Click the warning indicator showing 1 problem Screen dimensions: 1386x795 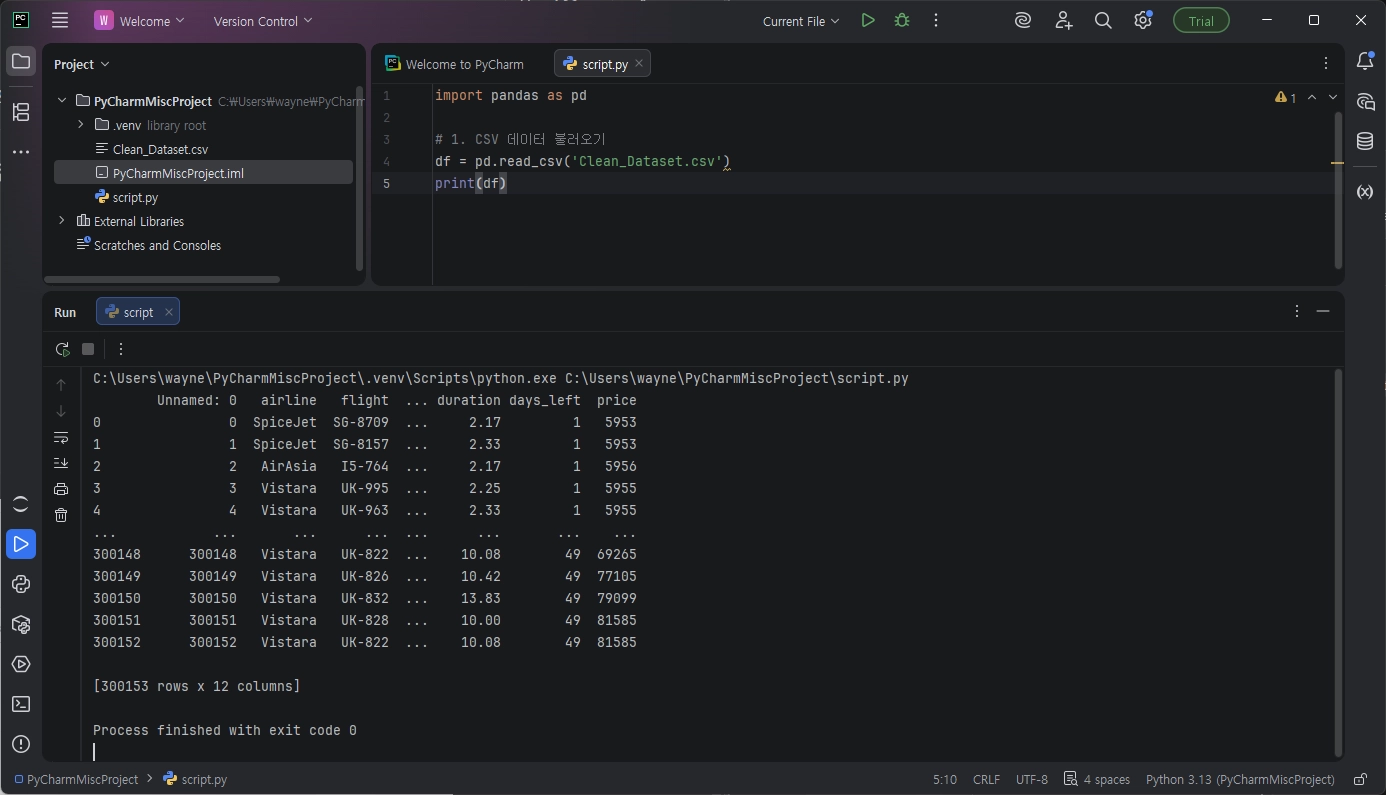point(1285,97)
